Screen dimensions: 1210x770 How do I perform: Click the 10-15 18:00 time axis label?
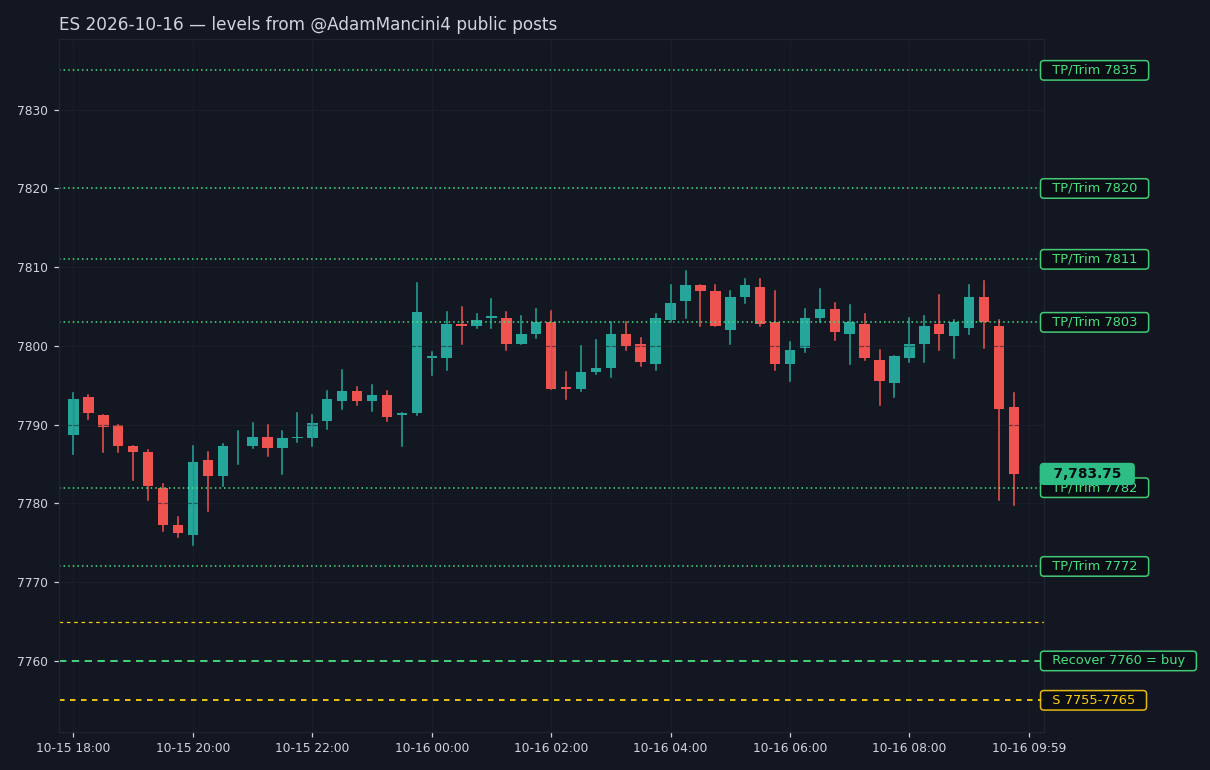73,748
